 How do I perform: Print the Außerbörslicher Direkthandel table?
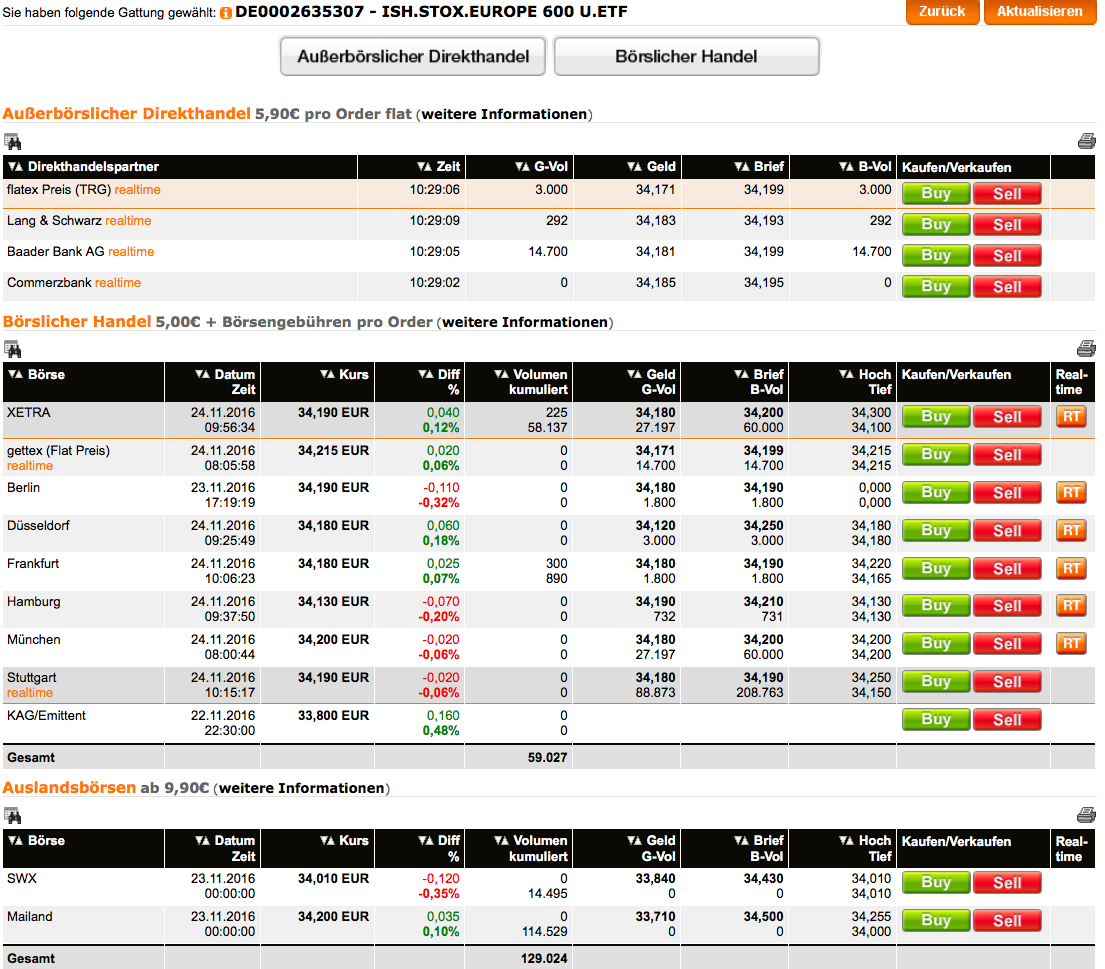point(1086,141)
